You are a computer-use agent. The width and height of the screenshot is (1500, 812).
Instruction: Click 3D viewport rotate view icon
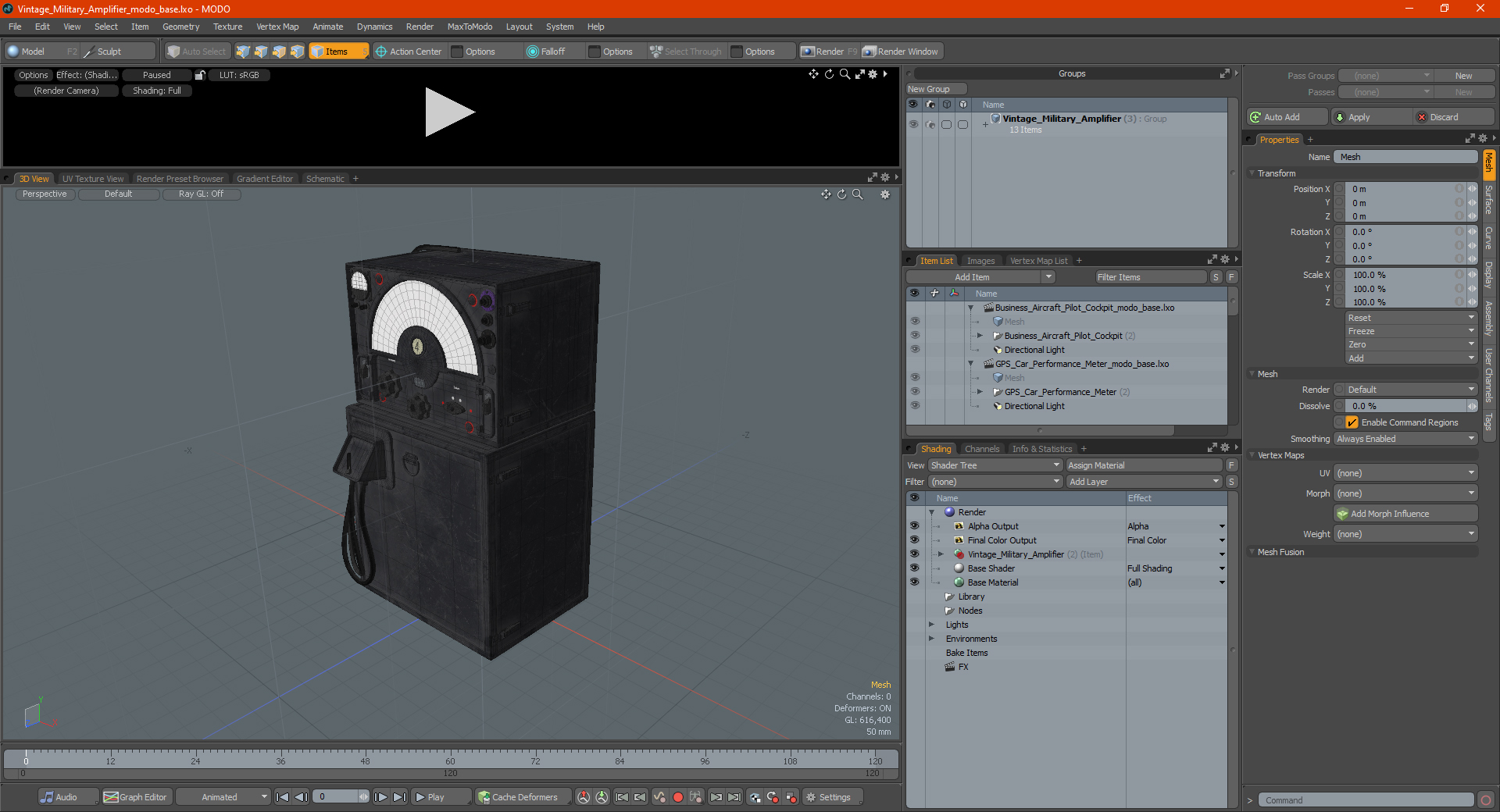click(x=842, y=194)
